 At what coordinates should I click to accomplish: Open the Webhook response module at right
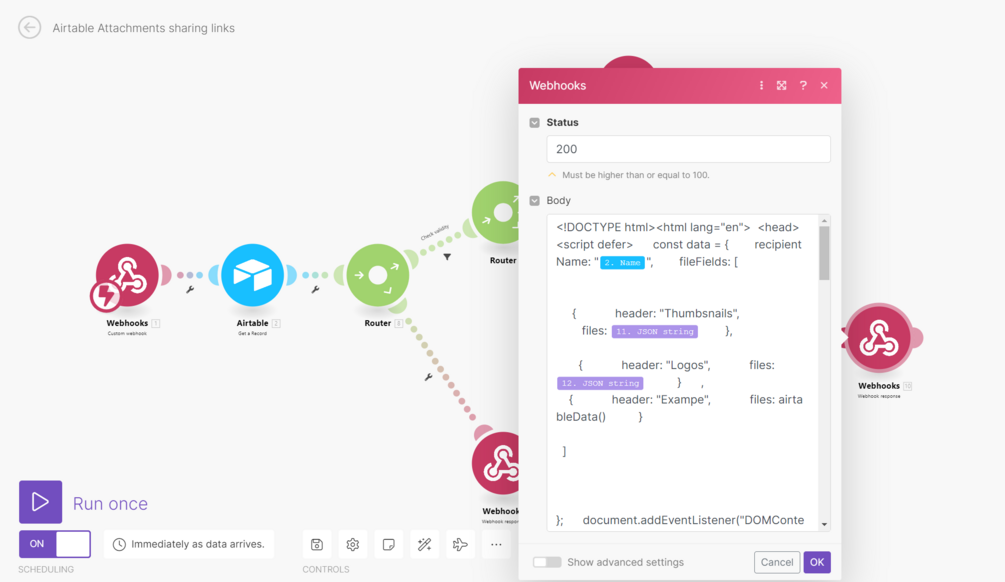point(879,338)
